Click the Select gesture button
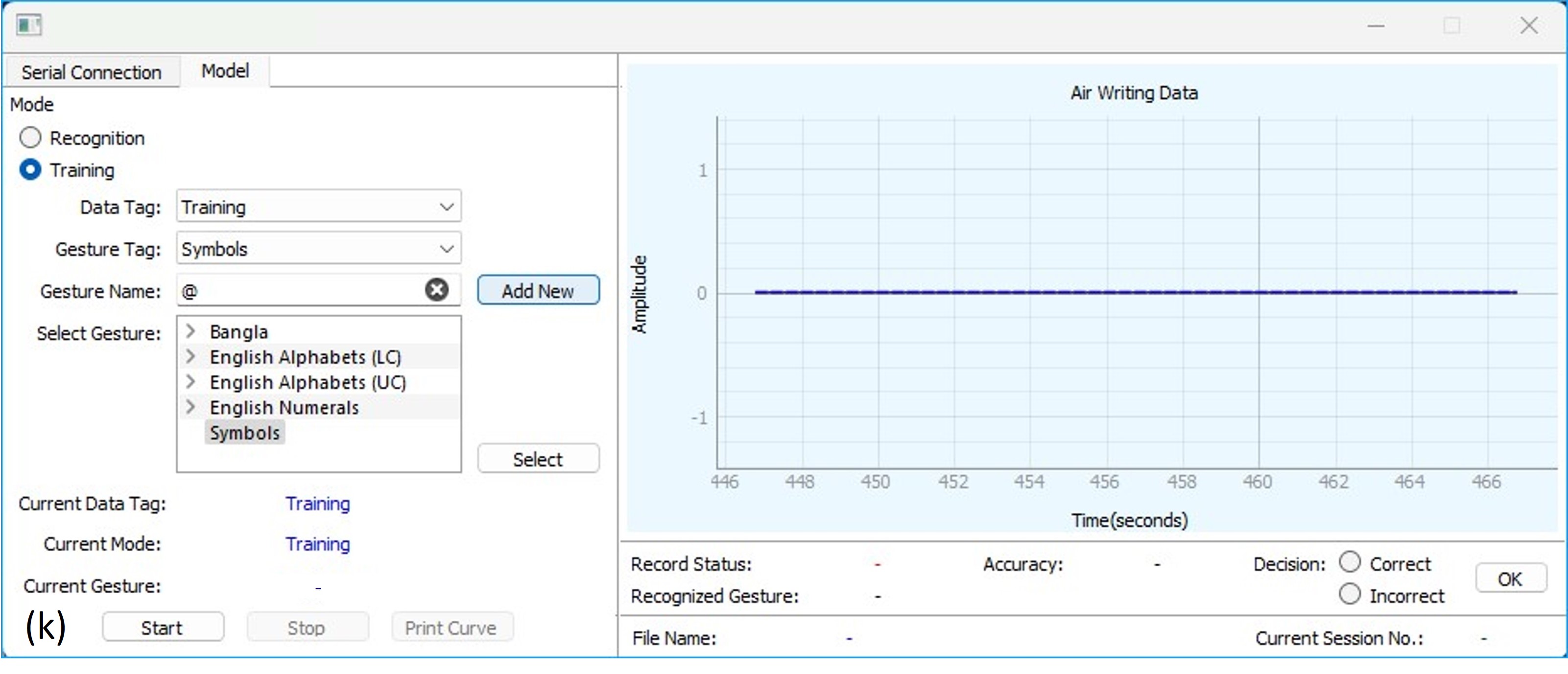Viewport: 1568px width, 674px height. [538, 459]
